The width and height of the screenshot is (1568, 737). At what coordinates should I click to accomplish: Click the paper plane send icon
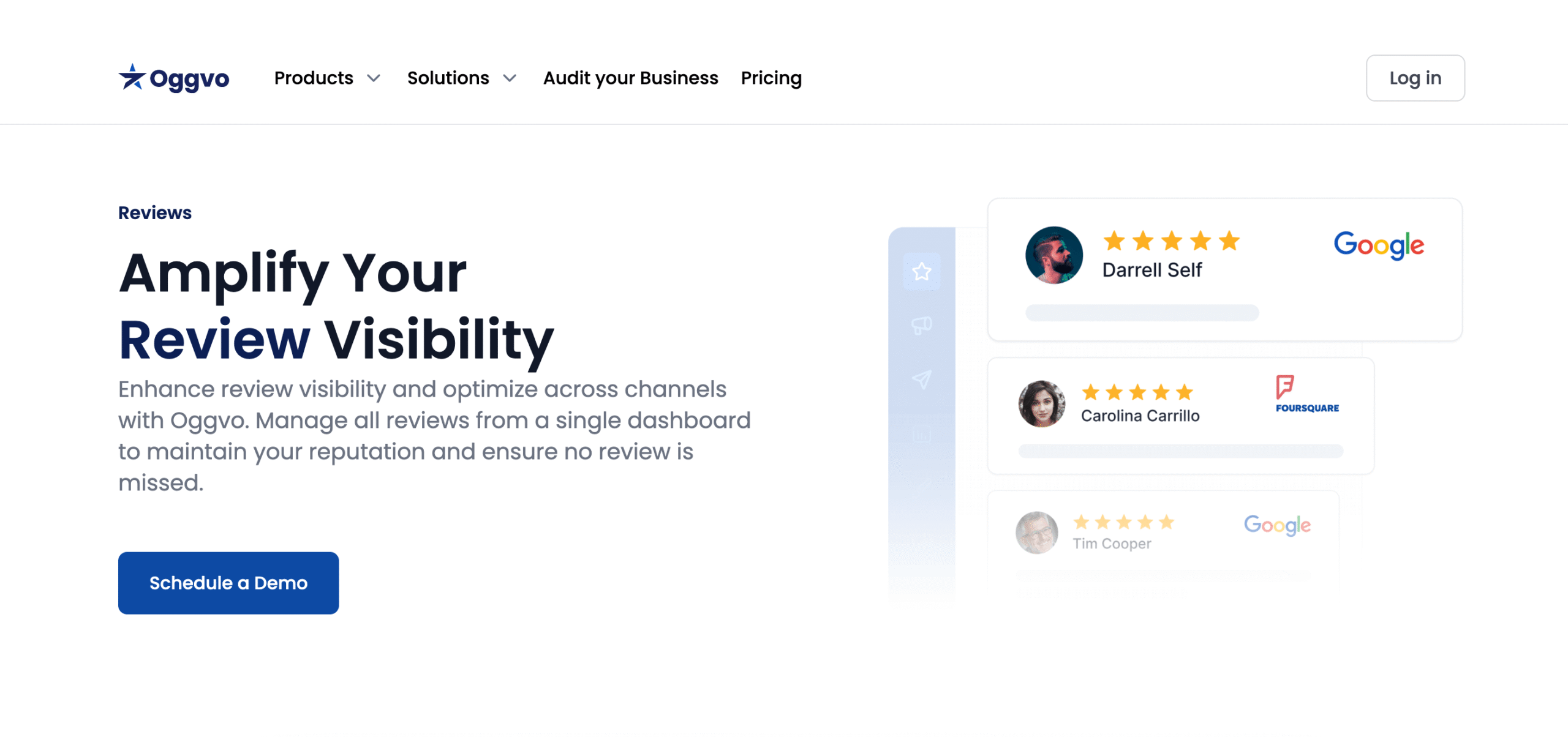pyautogui.click(x=921, y=380)
